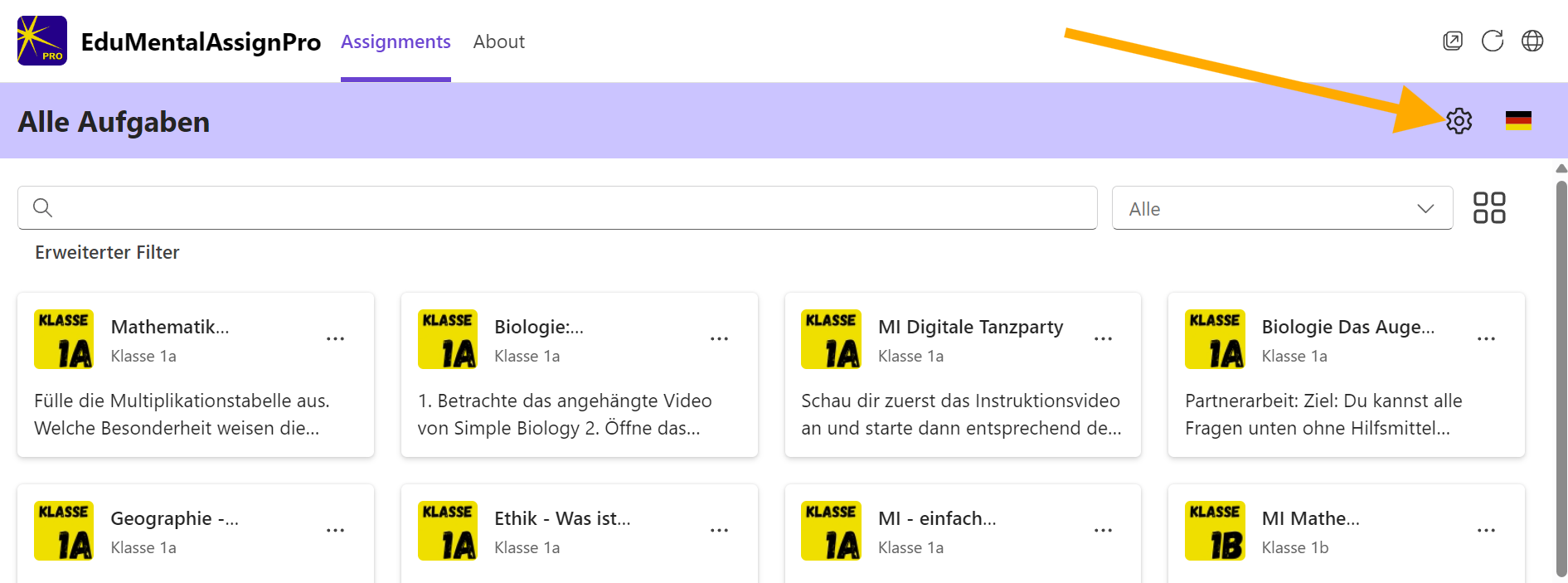Open more options for Biologie Das Auge
Image resolution: width=1568 pixels, height=583 pixels.
point(1486,339)
